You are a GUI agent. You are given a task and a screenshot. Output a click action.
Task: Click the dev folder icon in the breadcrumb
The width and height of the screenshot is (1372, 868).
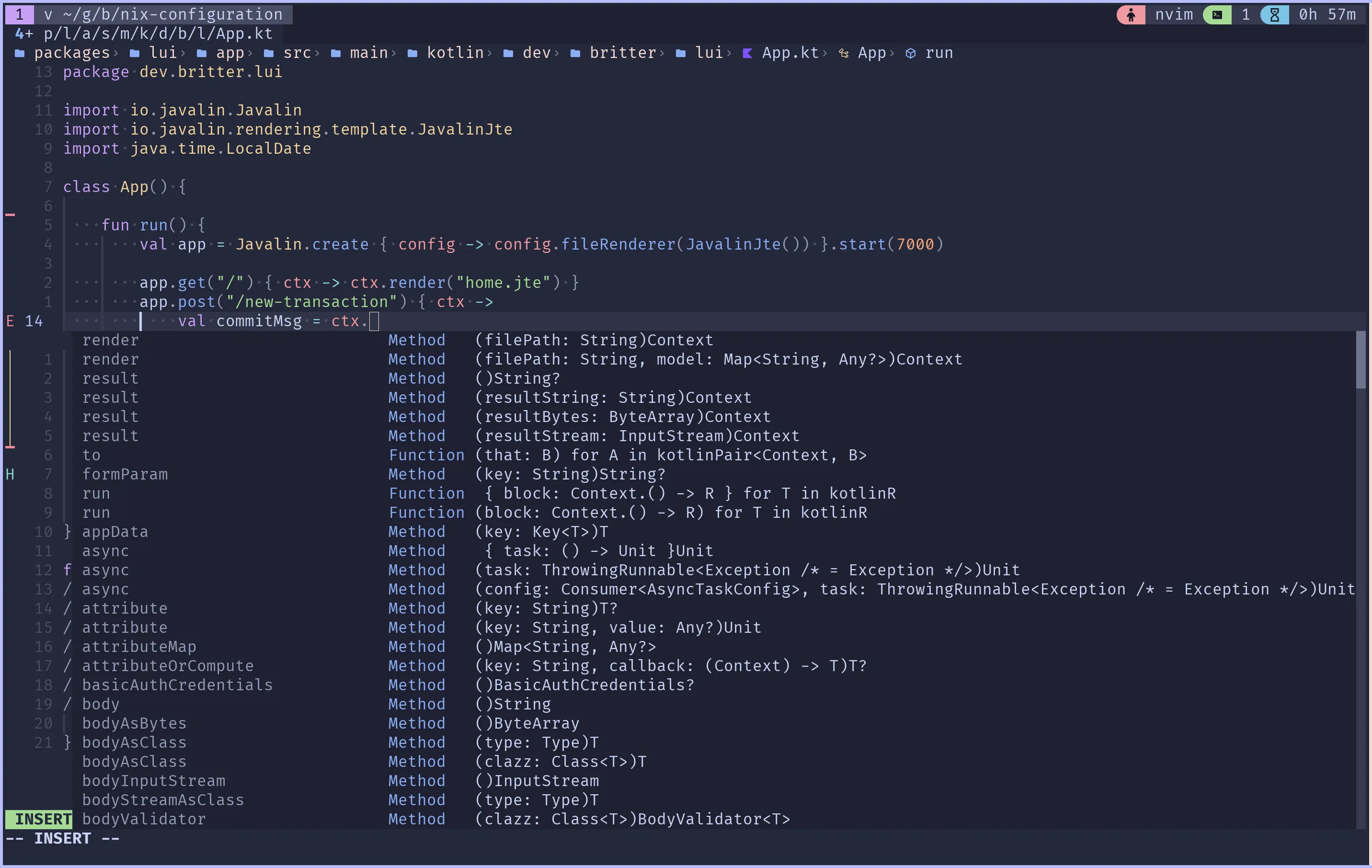[509, 52]
